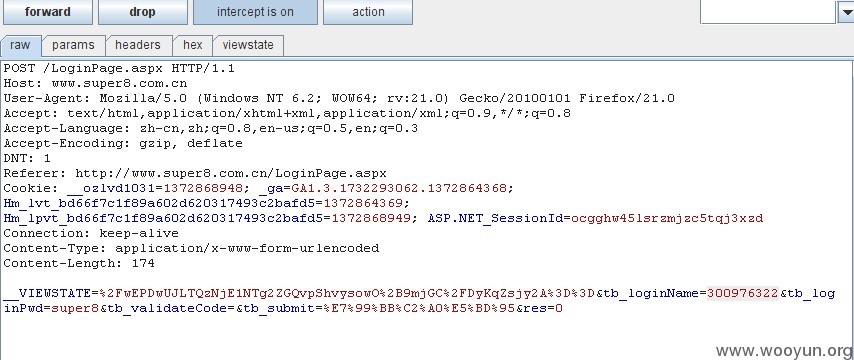The width and height of the screenshot is (854, 360).
Task: Click the ASP.NET_SessionId cookie value
Action: click(667, 218)
